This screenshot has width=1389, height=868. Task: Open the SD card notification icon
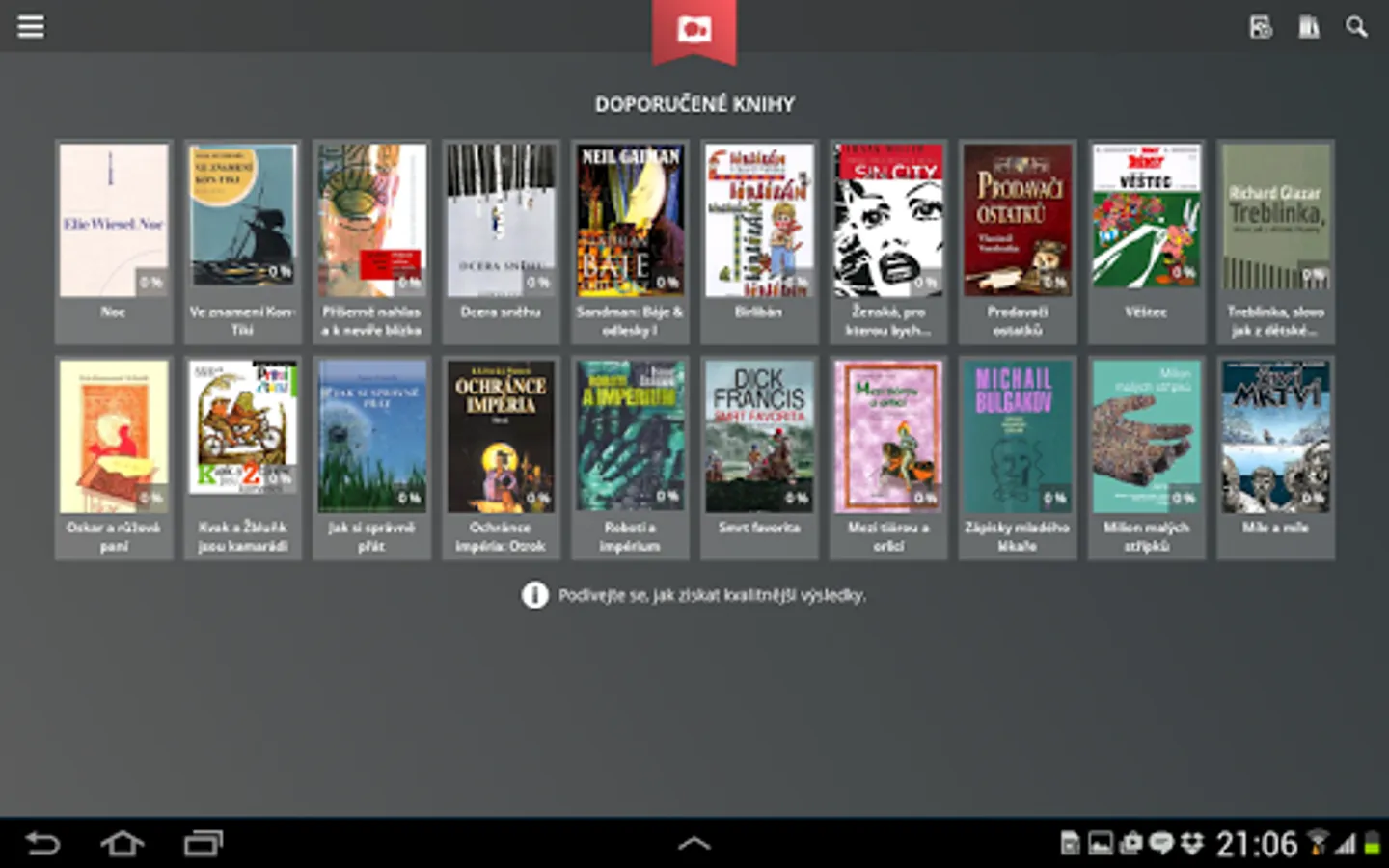(1070, 844)
